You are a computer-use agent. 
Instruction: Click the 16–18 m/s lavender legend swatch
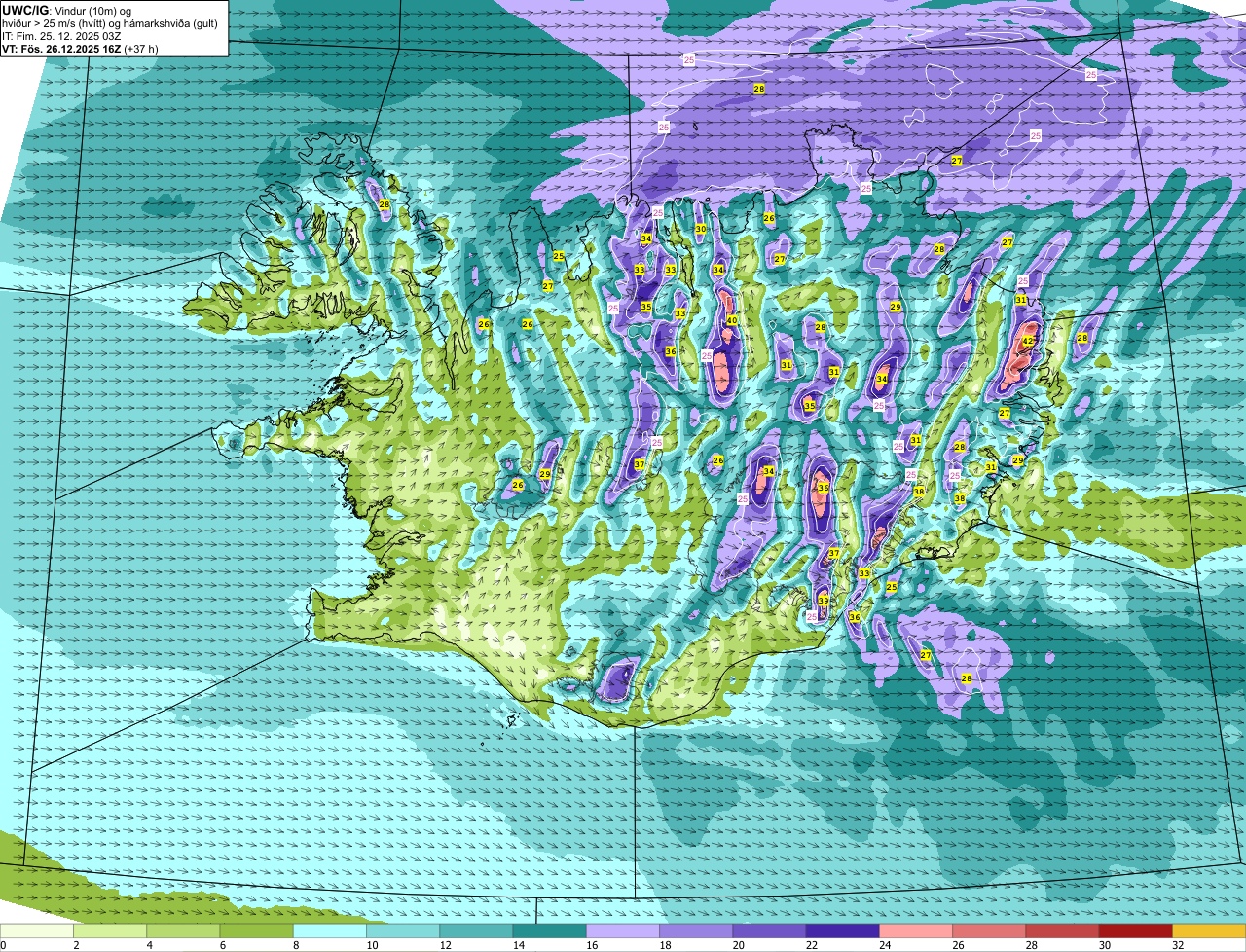623,932
